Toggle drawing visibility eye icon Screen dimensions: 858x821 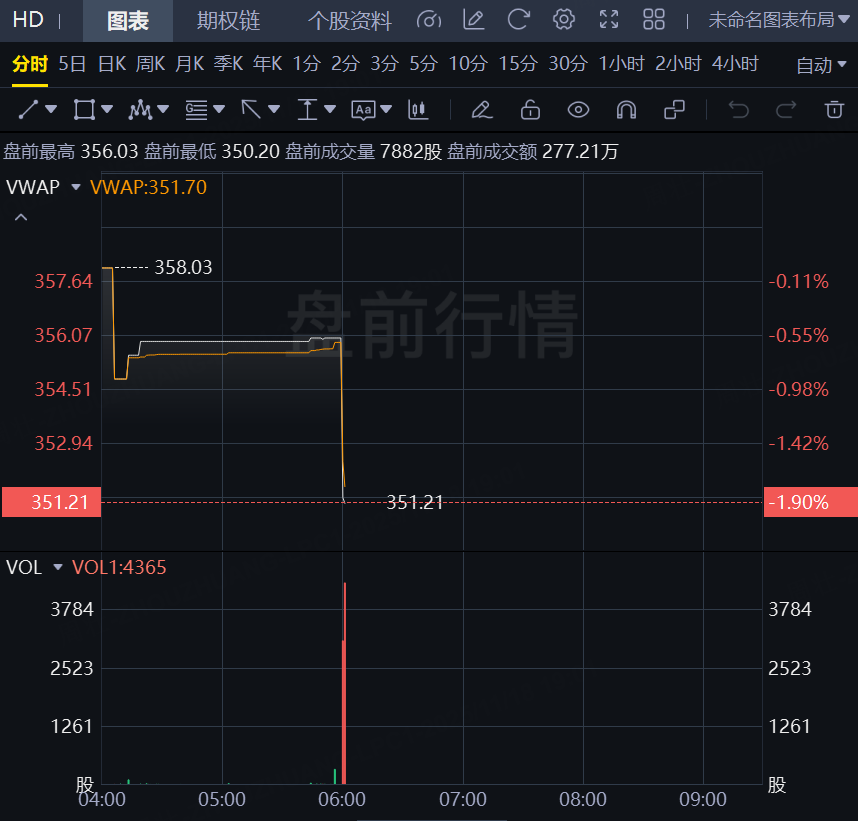tap(578, 109)
